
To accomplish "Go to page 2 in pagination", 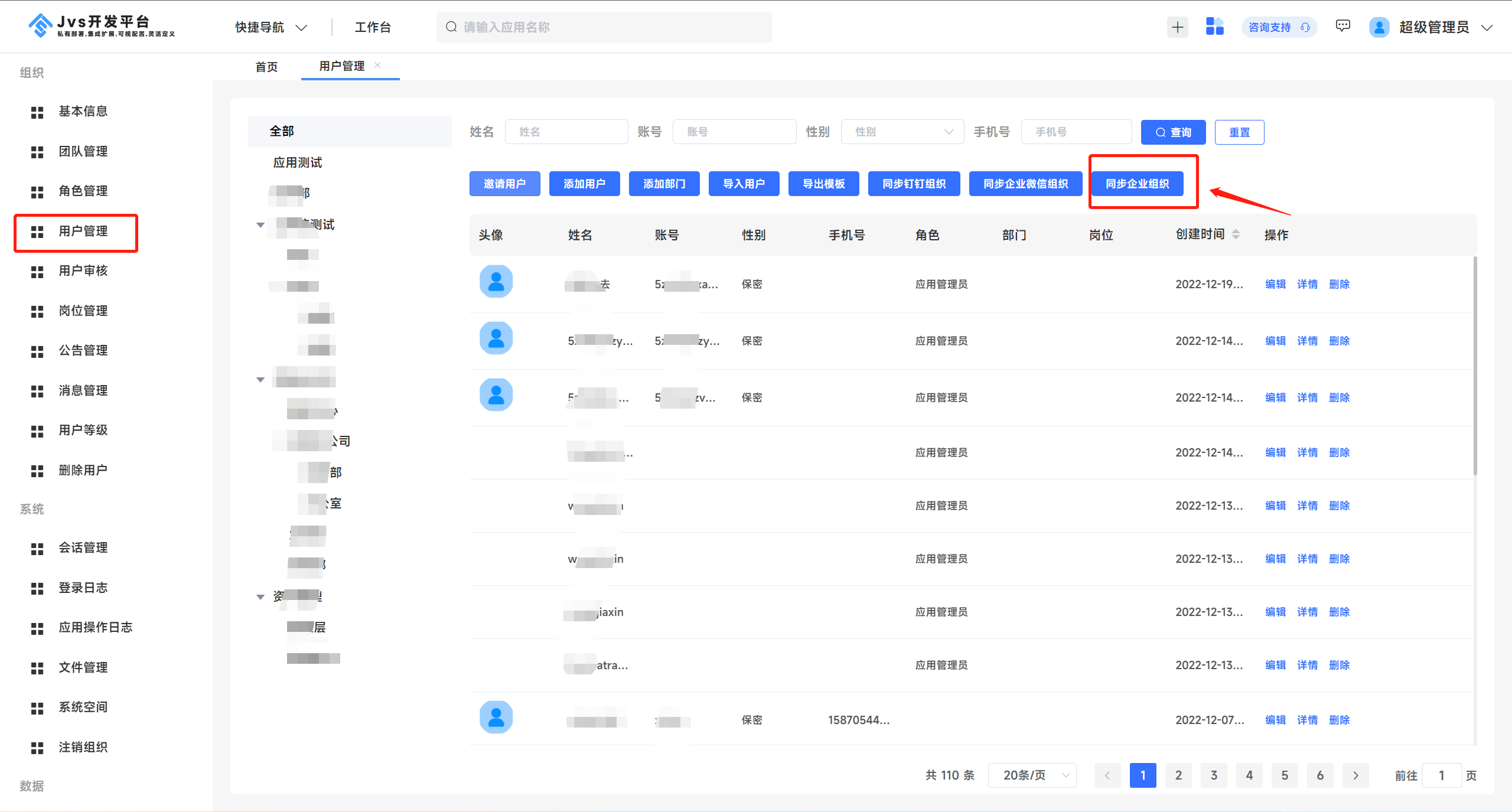I will click(1178, 775).
